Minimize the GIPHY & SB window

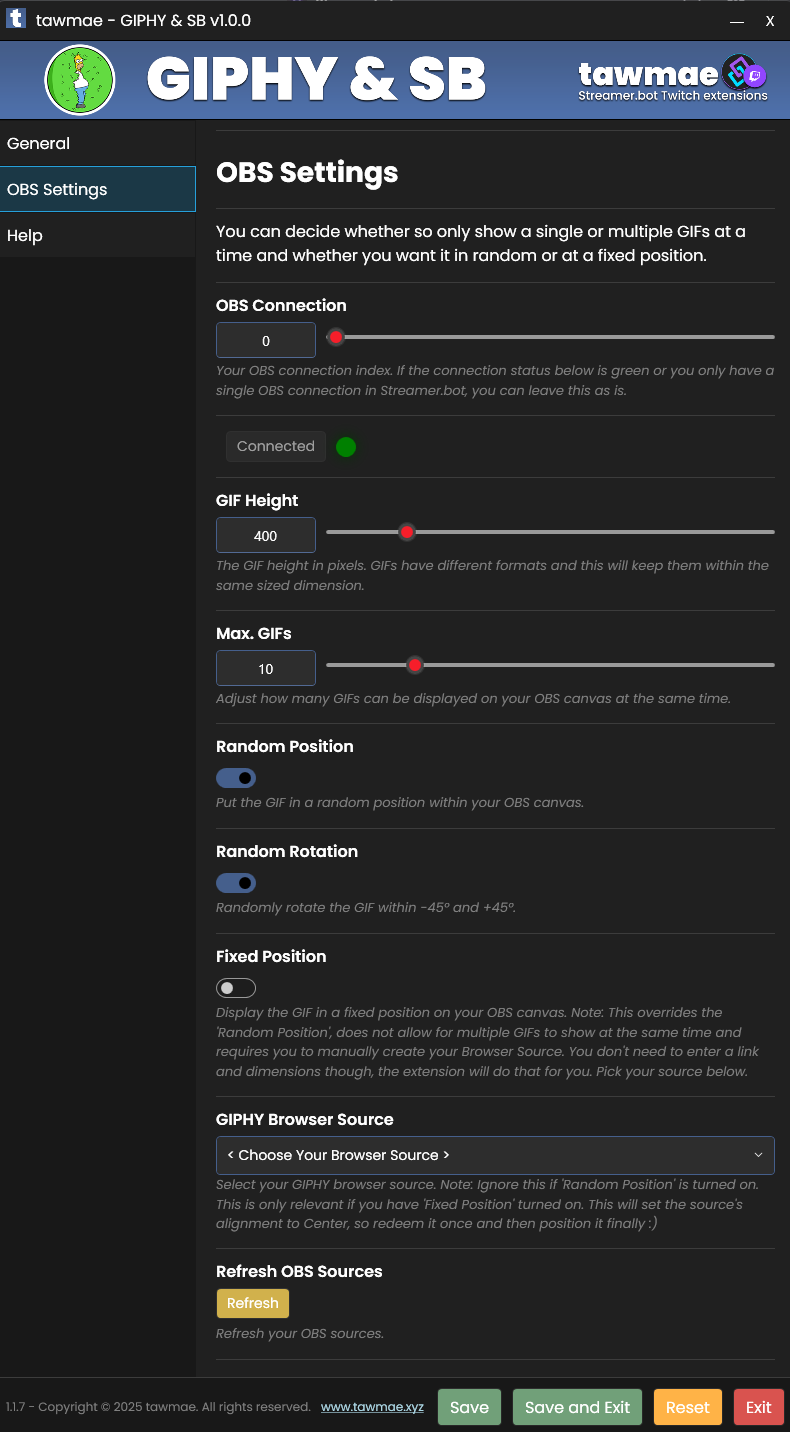click(x=737, y=20)
